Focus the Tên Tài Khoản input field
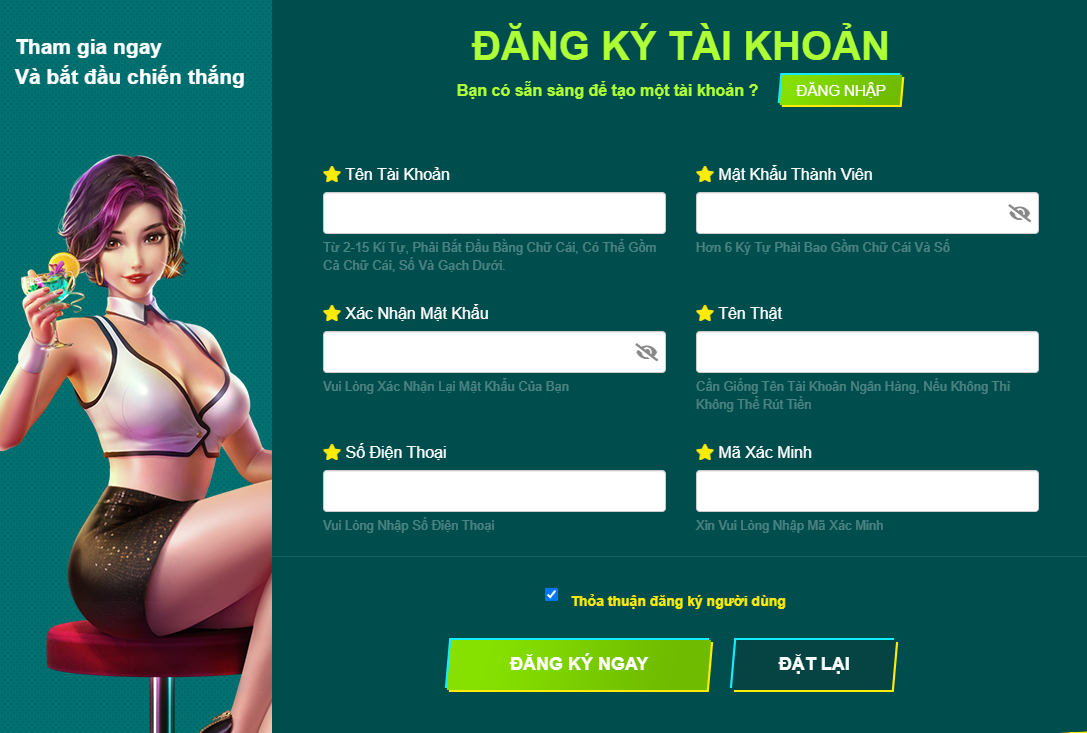 [494, 213]
